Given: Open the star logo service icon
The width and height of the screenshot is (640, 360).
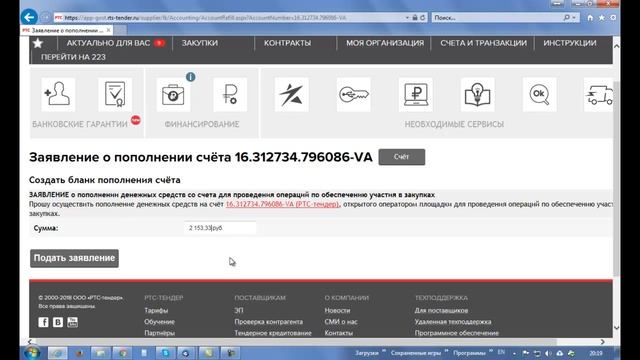Looking at the screenshot, I should click(x=291, y=94).
